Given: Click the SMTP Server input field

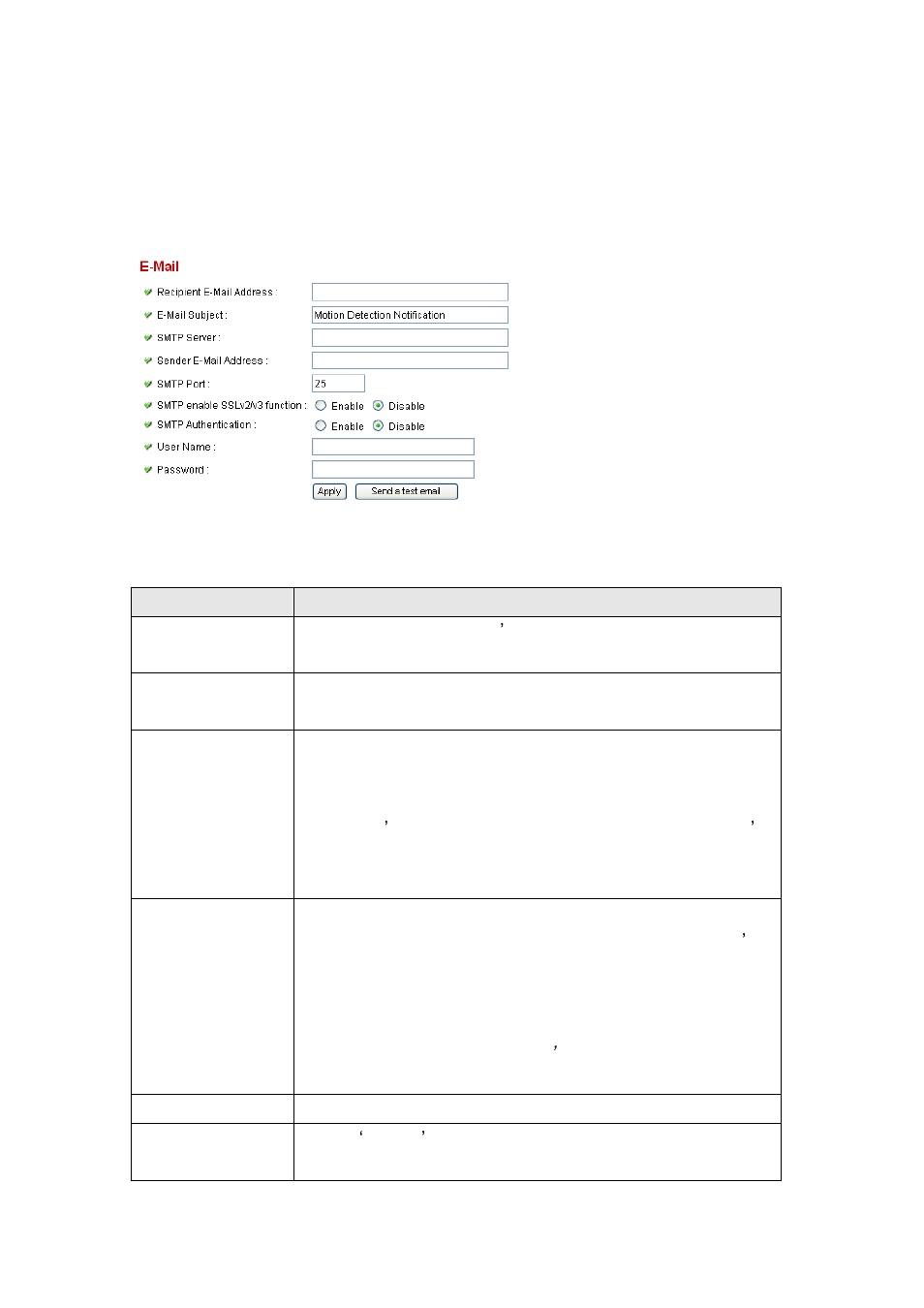Looking at the screenshot, I should pyautogui.click(x=410, y=337).
